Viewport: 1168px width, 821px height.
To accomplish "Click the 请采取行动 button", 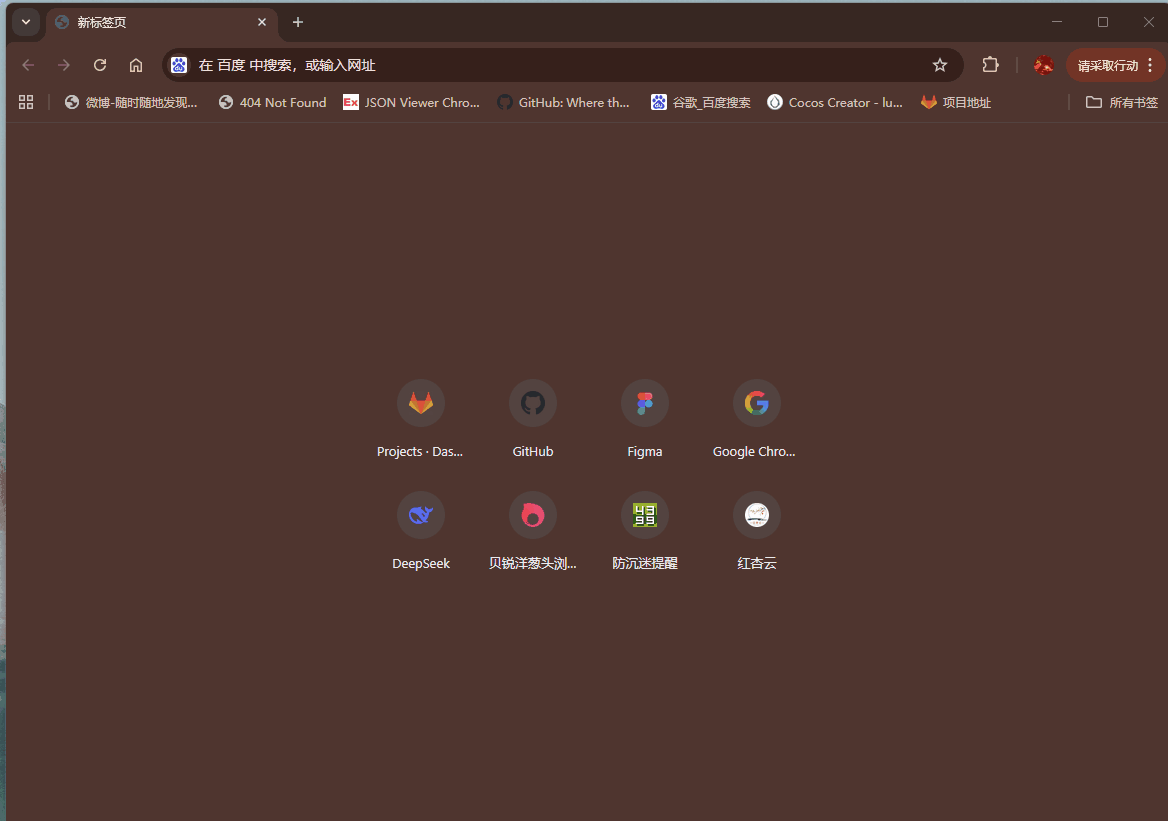I will [1107, 66].
